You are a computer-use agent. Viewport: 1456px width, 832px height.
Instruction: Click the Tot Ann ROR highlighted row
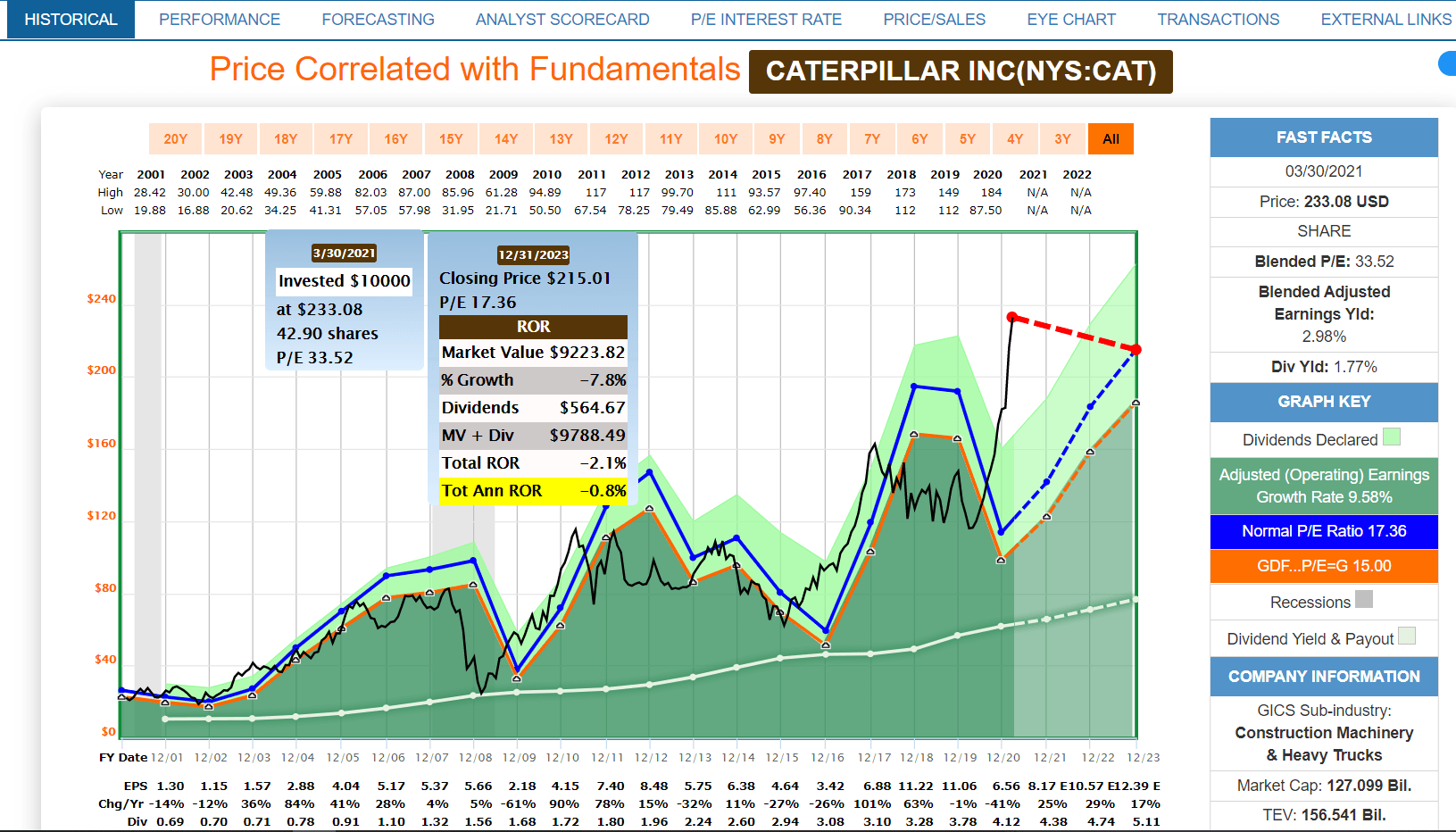(x=533, y=491)
